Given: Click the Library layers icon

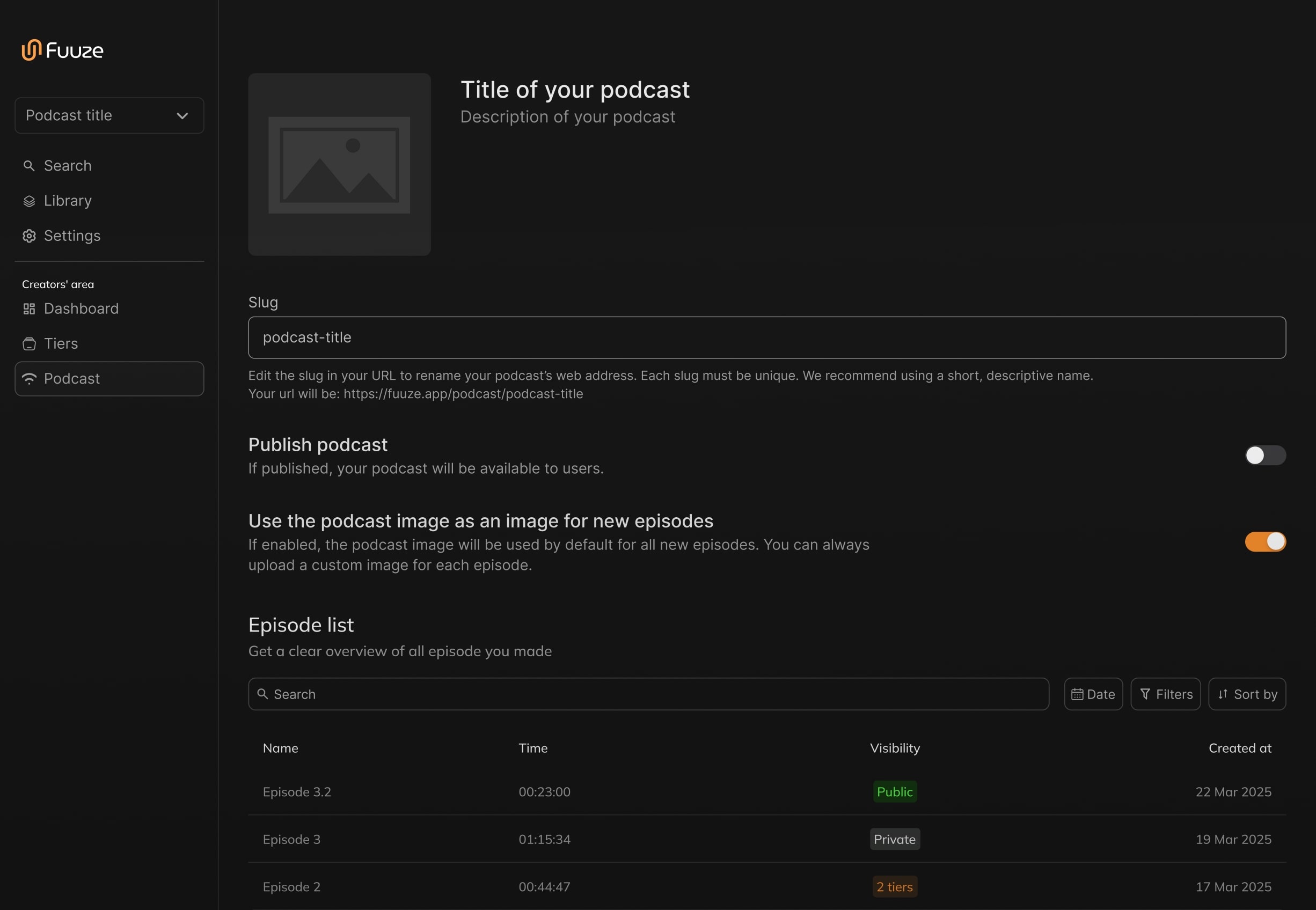Looking at the screenshot, I should tap(29, 201).
